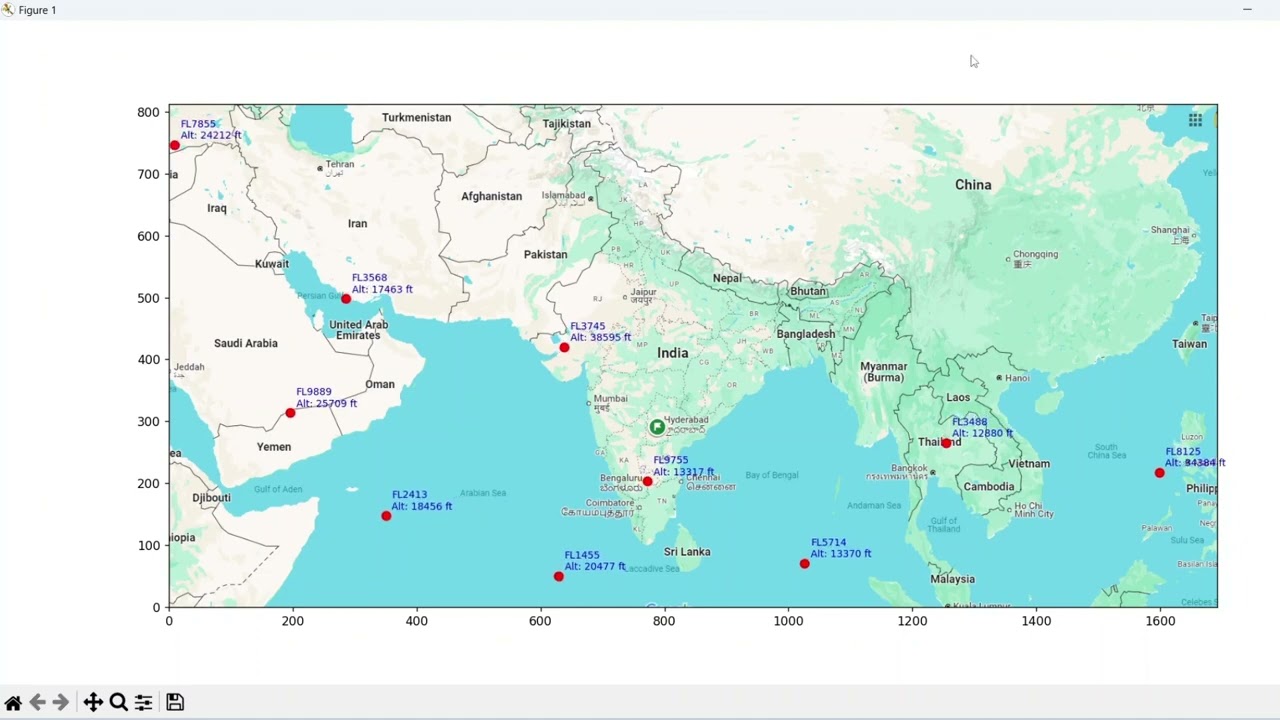Go forward to next view arrow

tap(61, 702)
